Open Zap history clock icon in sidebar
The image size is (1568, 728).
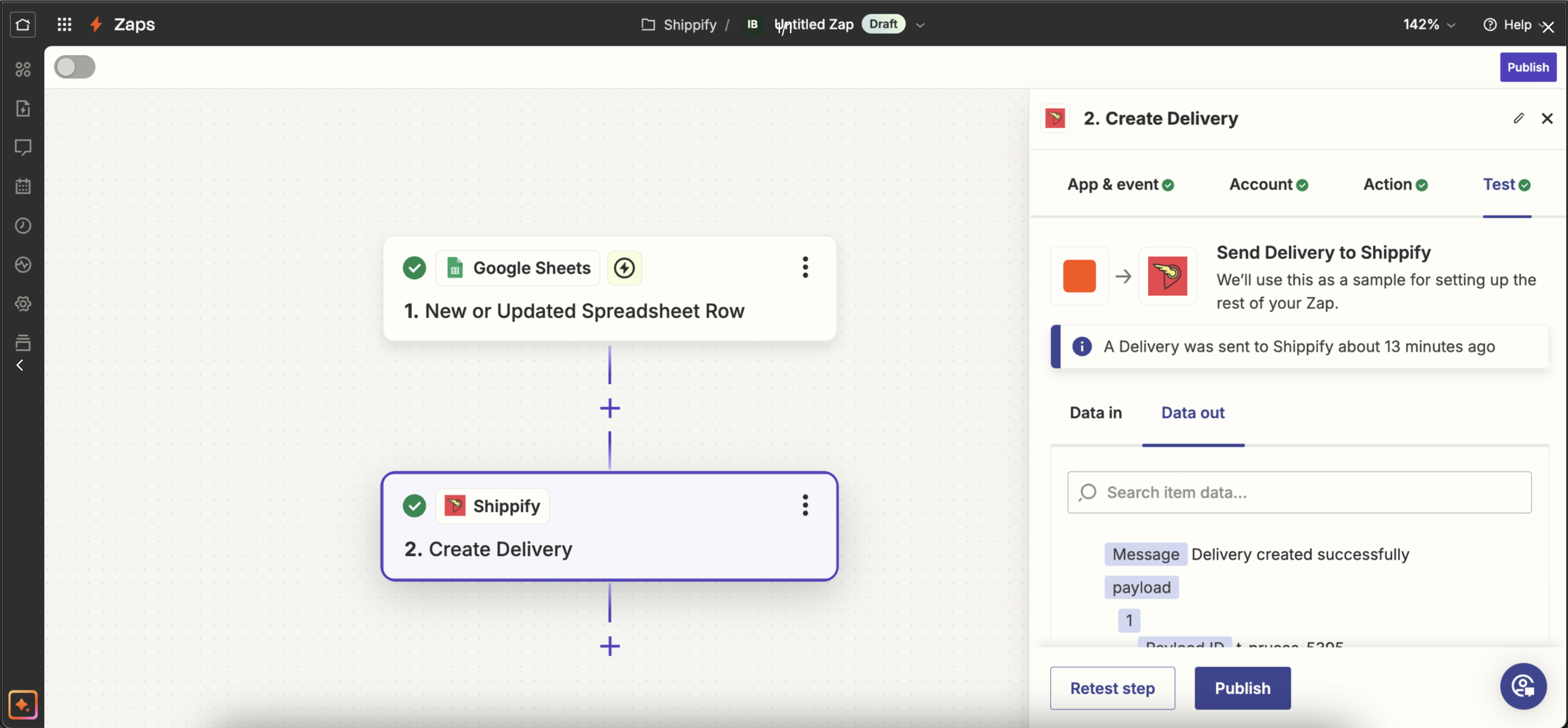[x=22, y=226]
